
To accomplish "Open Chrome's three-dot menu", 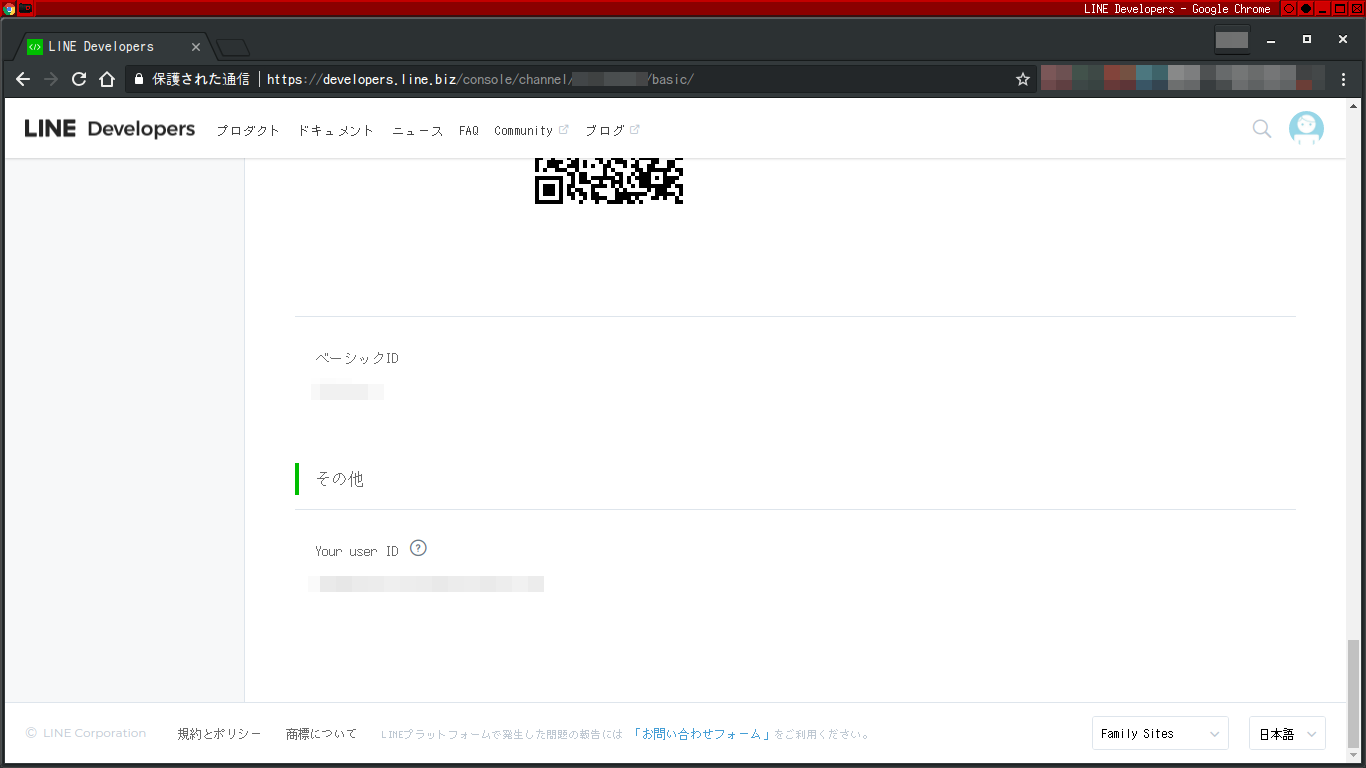I will (x=1343, y=79).
